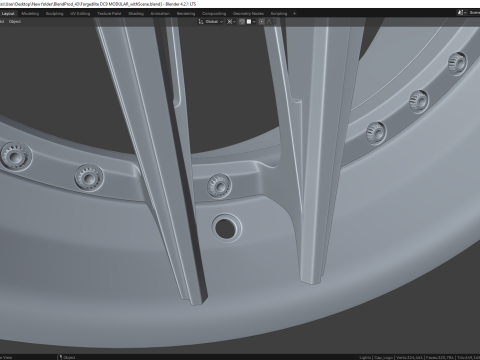This screenshot has height=360, width=480.
Task: Open the Modeling workspace tab
Action: pyautogui.click(x=30, y=14)
